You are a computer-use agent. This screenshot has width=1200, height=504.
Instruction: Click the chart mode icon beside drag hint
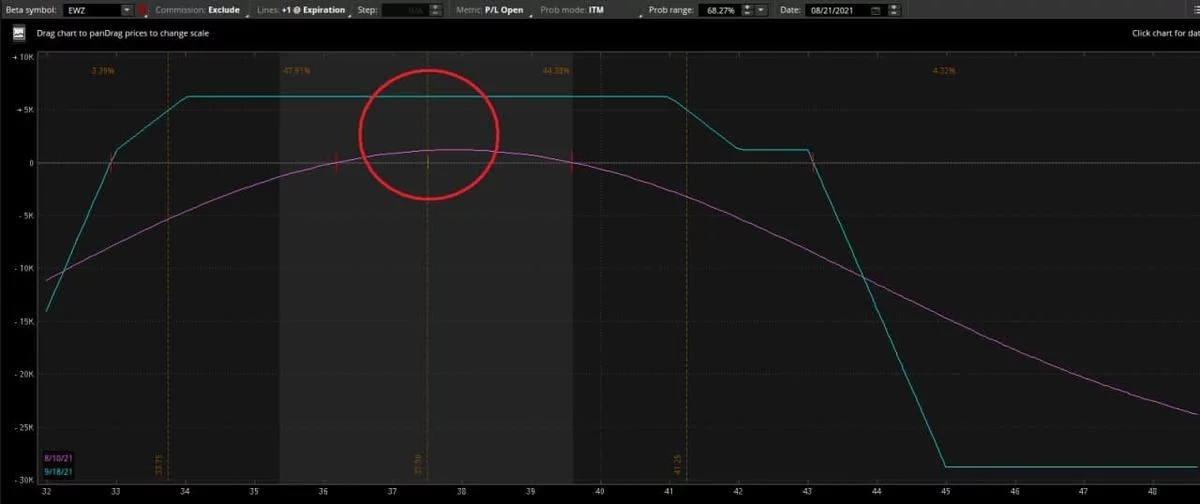tap(18, 33)
